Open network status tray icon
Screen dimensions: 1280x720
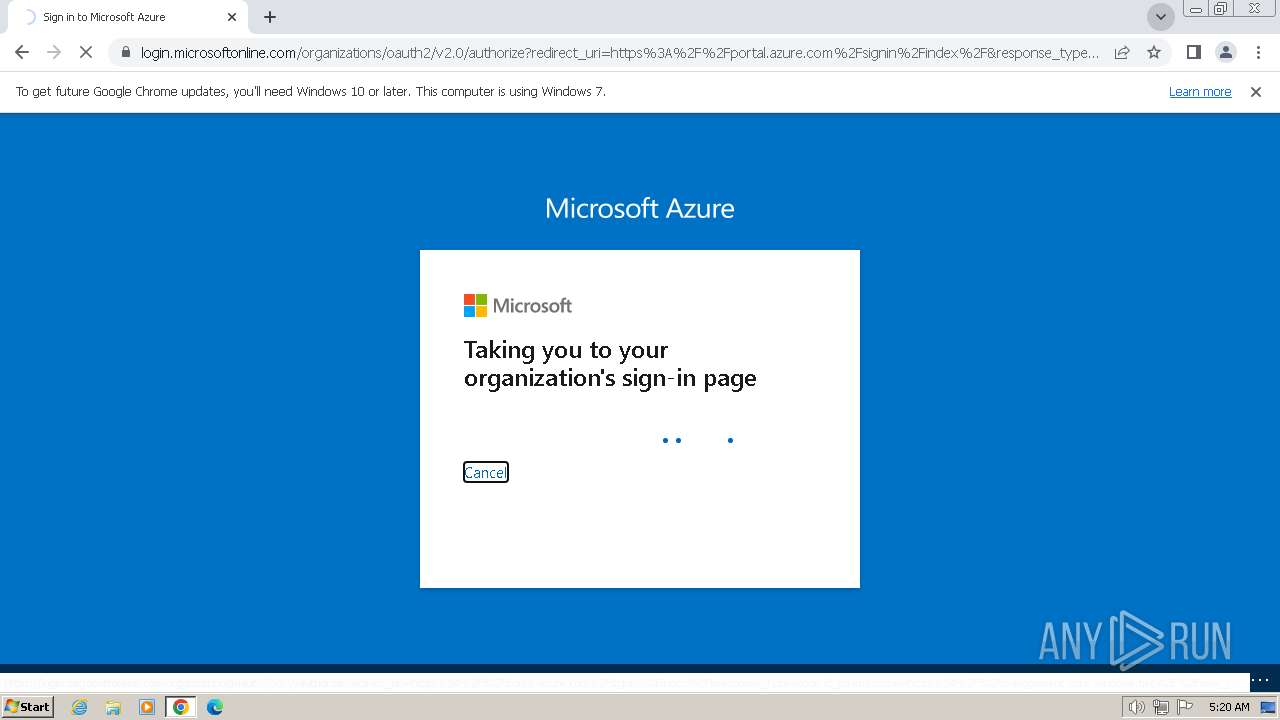(x=1161, y=707)
